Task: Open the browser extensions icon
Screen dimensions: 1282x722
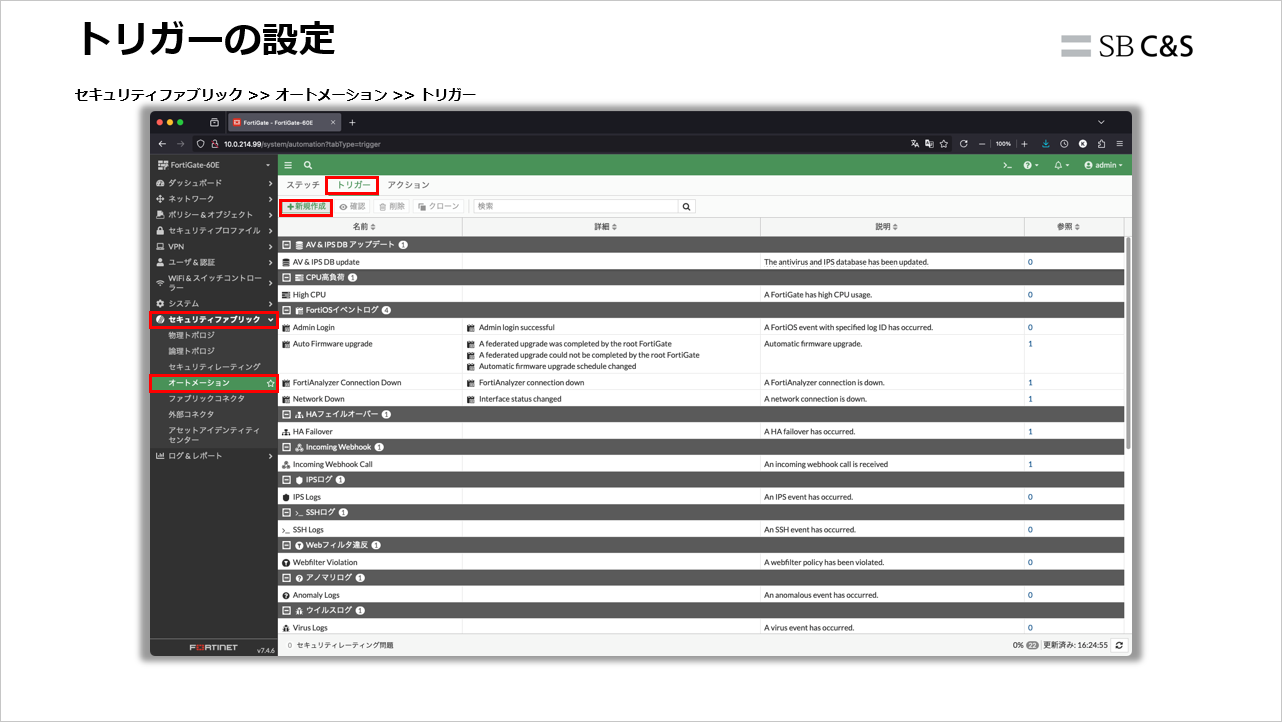Action: click(x=1101, y=144)
